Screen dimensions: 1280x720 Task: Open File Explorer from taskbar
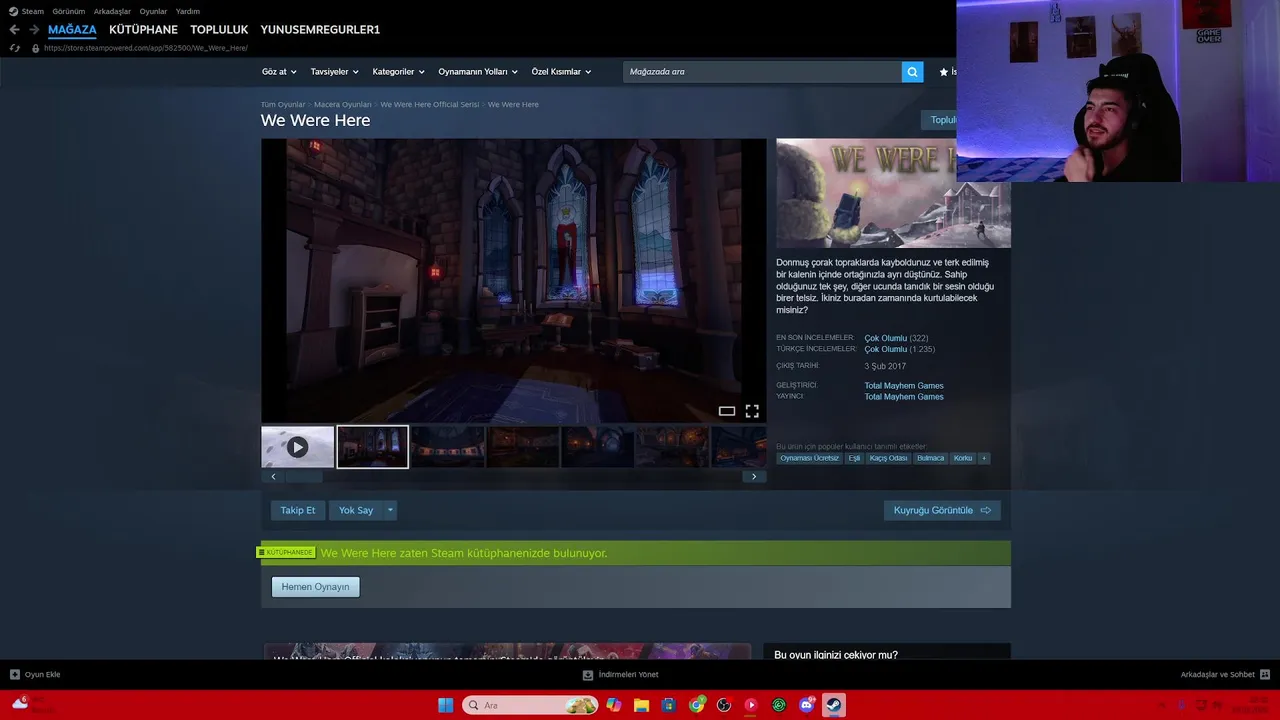(641, 705)
